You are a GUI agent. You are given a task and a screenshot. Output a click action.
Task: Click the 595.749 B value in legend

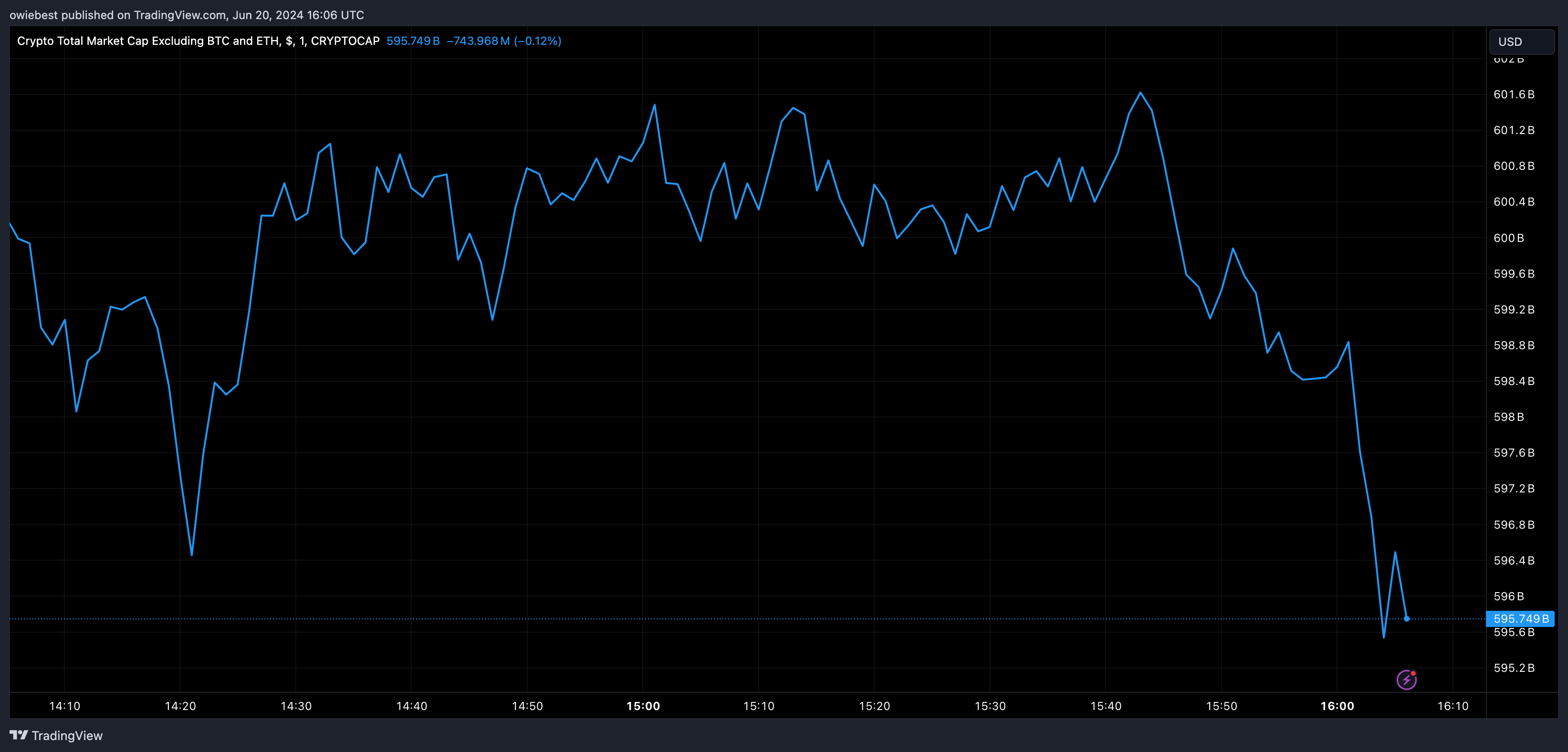pos(413,41)
